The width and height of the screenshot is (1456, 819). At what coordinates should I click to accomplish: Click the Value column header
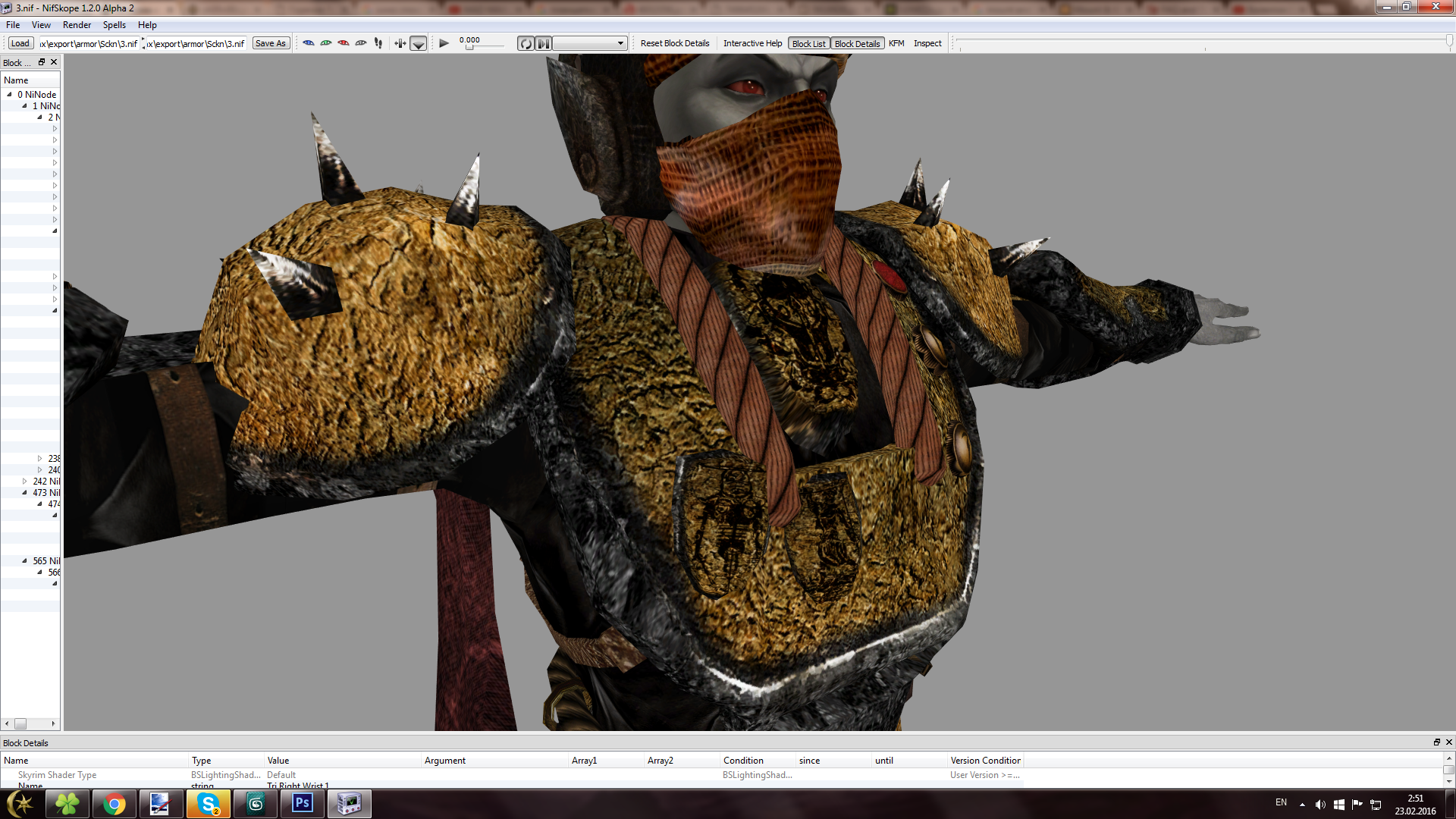(343, 761)
